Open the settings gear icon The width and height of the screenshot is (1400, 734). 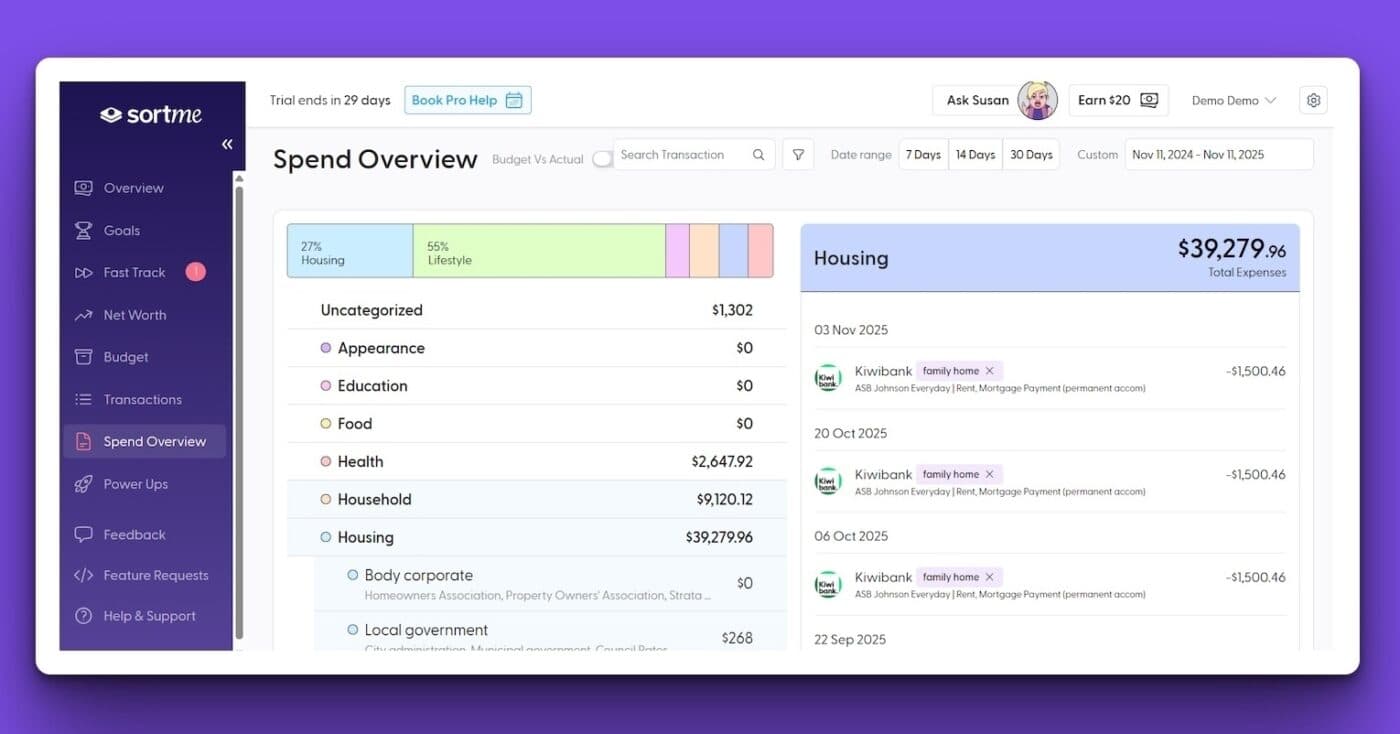coord(1313,99)
